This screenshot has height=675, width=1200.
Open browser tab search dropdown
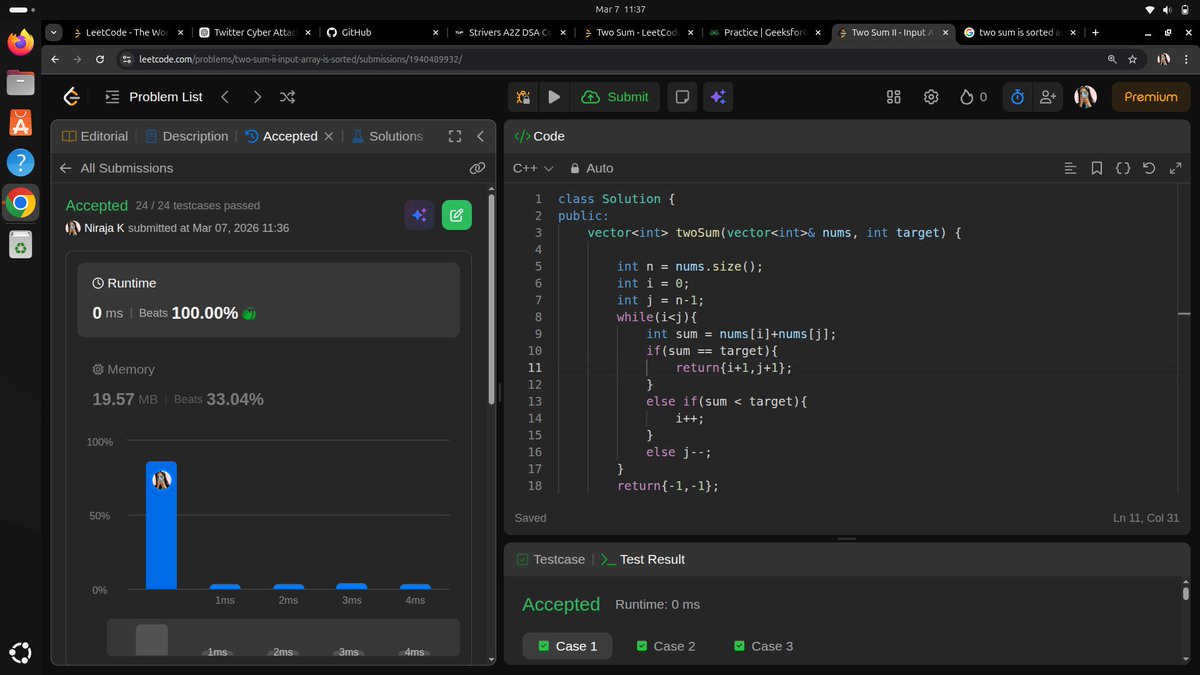click(54, 32)
